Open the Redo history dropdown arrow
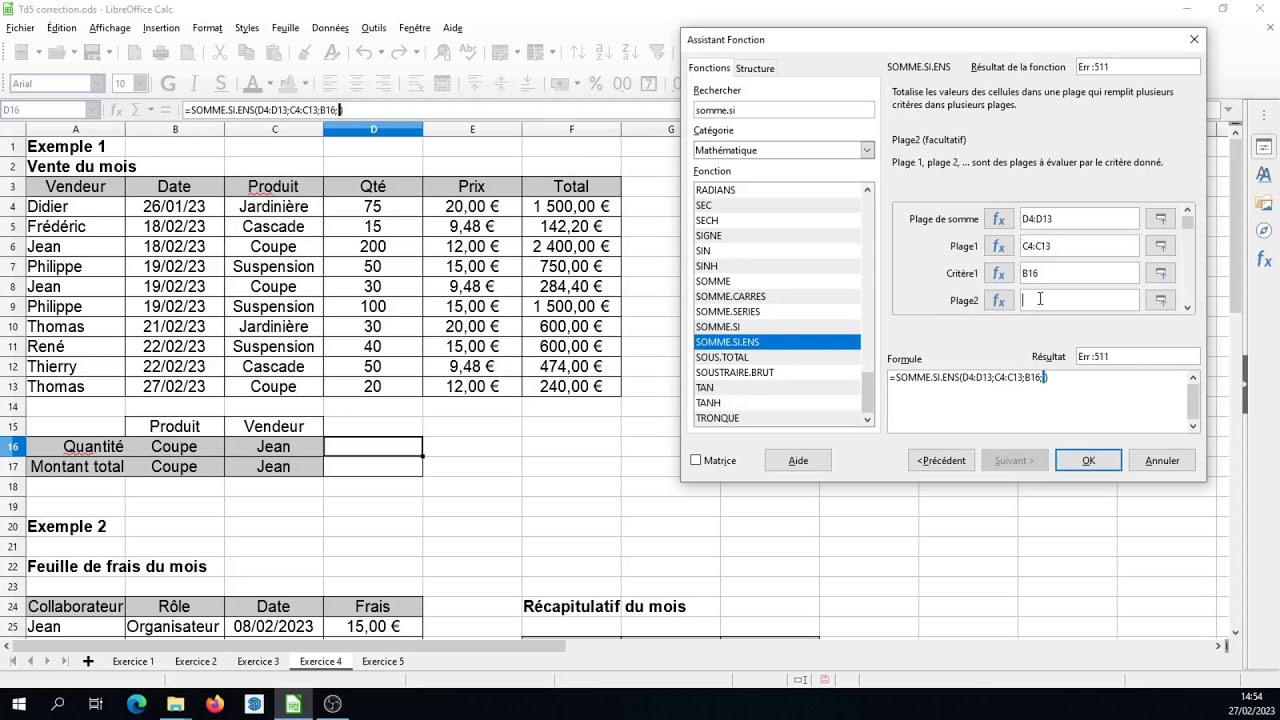 coord(418,52)
